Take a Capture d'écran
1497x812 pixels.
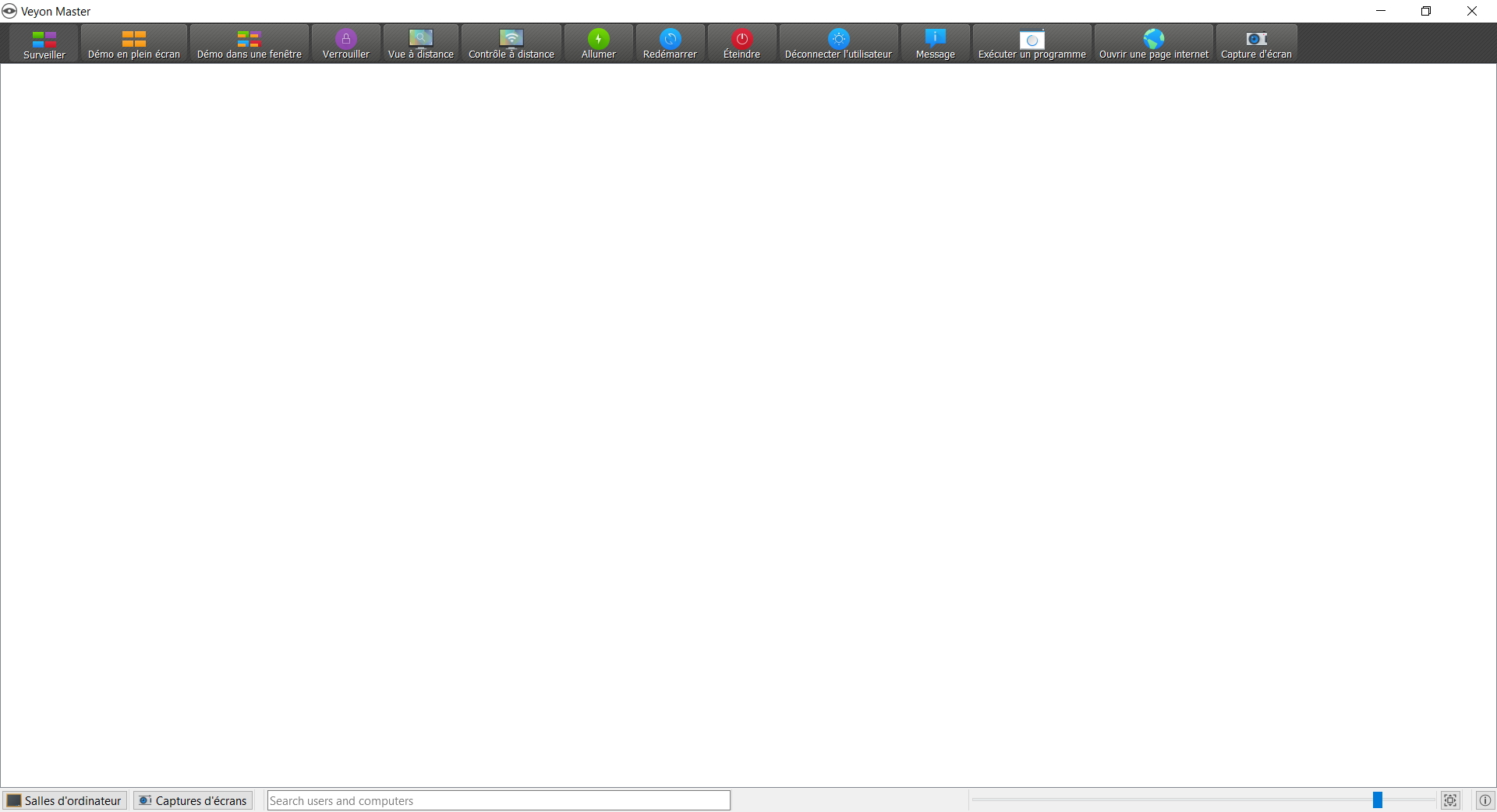coord(1257,44)
